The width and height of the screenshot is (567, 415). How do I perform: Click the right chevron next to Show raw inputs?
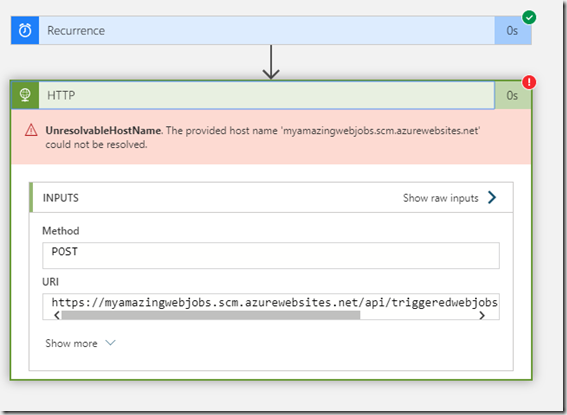coord(492,197)
